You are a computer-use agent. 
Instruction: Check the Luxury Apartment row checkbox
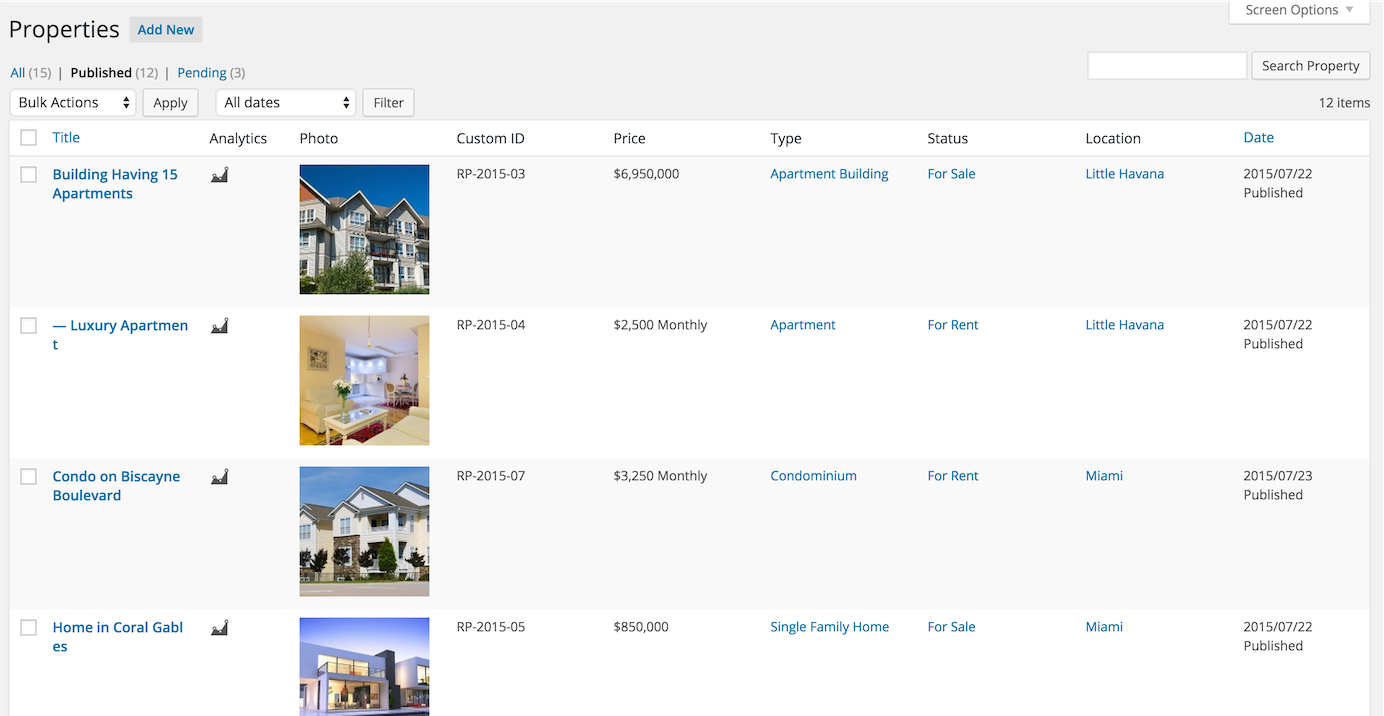tap(29, 326)
